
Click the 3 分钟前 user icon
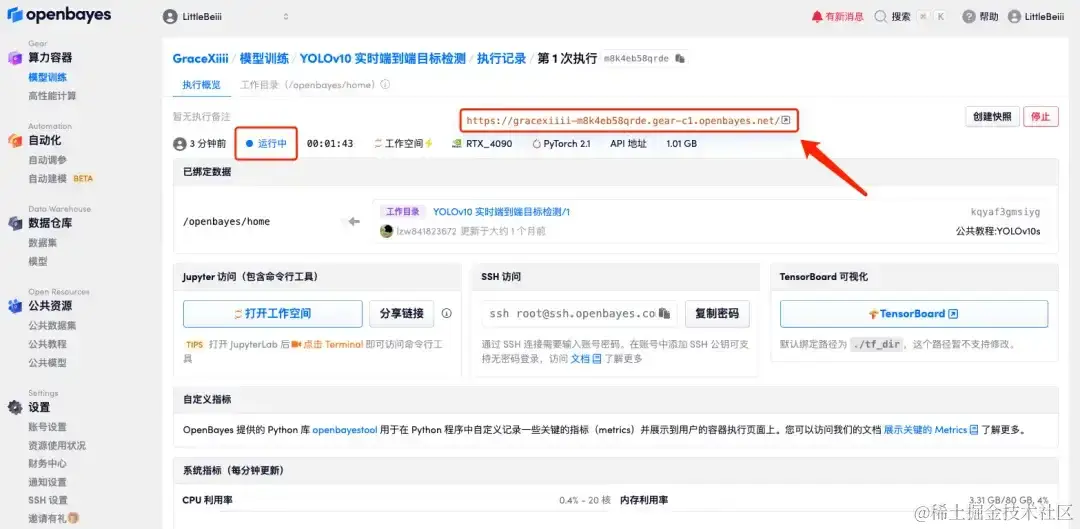[179, 144]
